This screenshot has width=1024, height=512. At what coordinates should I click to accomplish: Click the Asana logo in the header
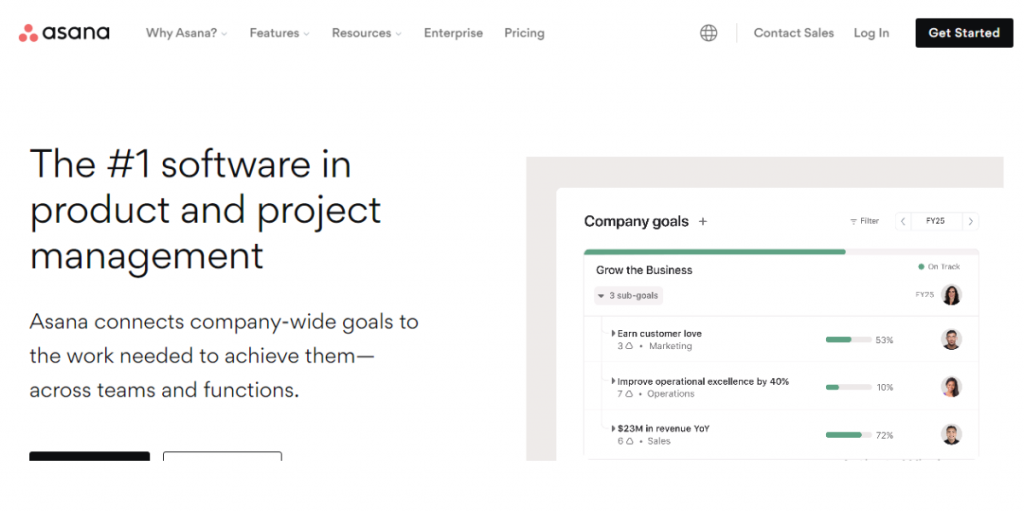tap(64, 33)
